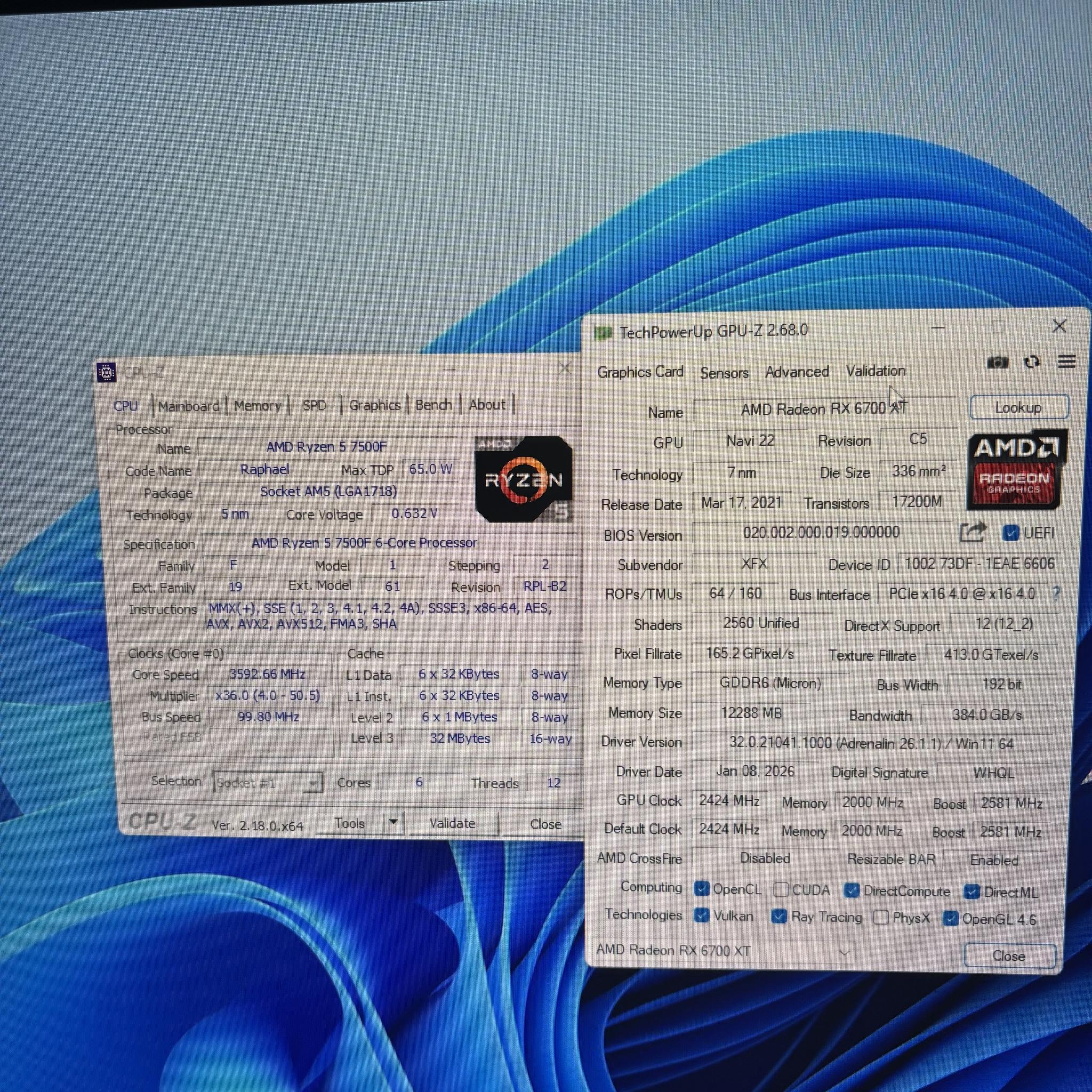Click the Tools button in CPU-Z
The width and height of the screenshot is (1092, 1092).
(x=349, y=823)
